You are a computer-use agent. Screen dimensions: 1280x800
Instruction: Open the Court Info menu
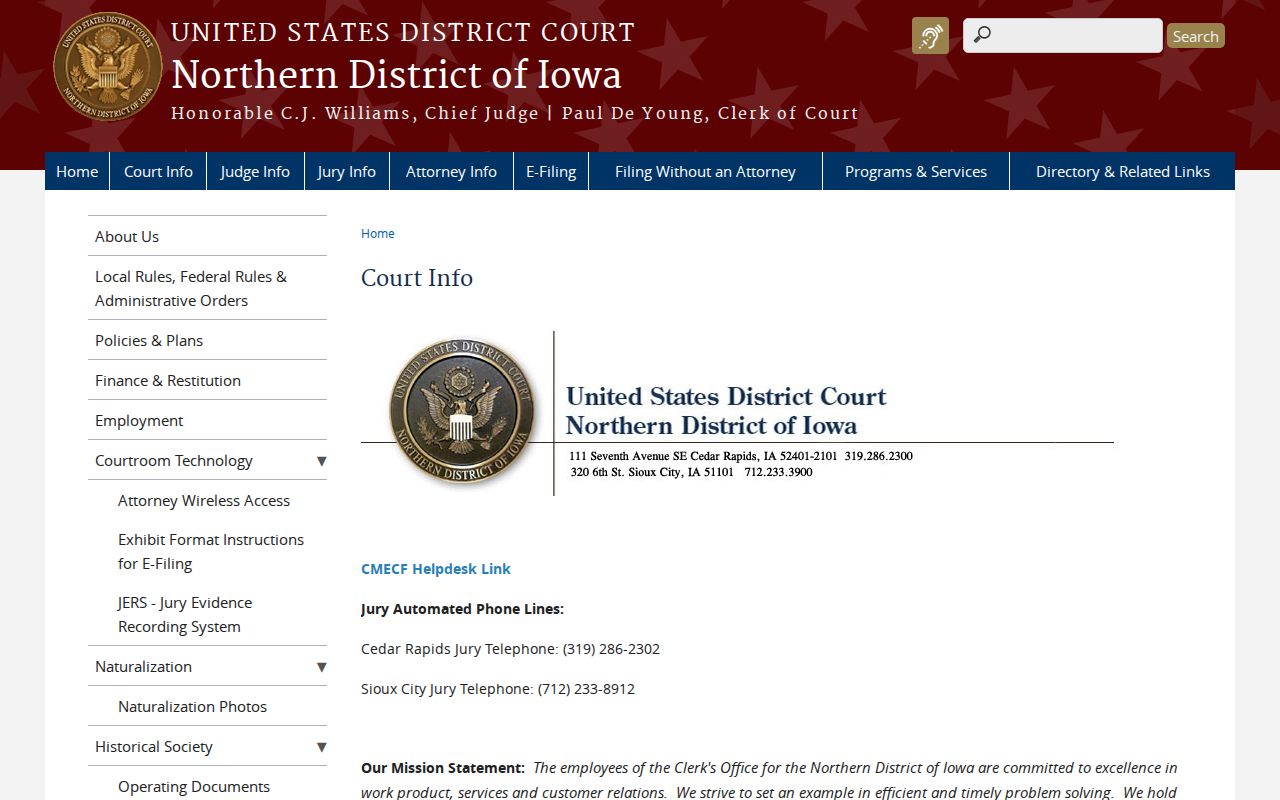[x=158, y=171]
